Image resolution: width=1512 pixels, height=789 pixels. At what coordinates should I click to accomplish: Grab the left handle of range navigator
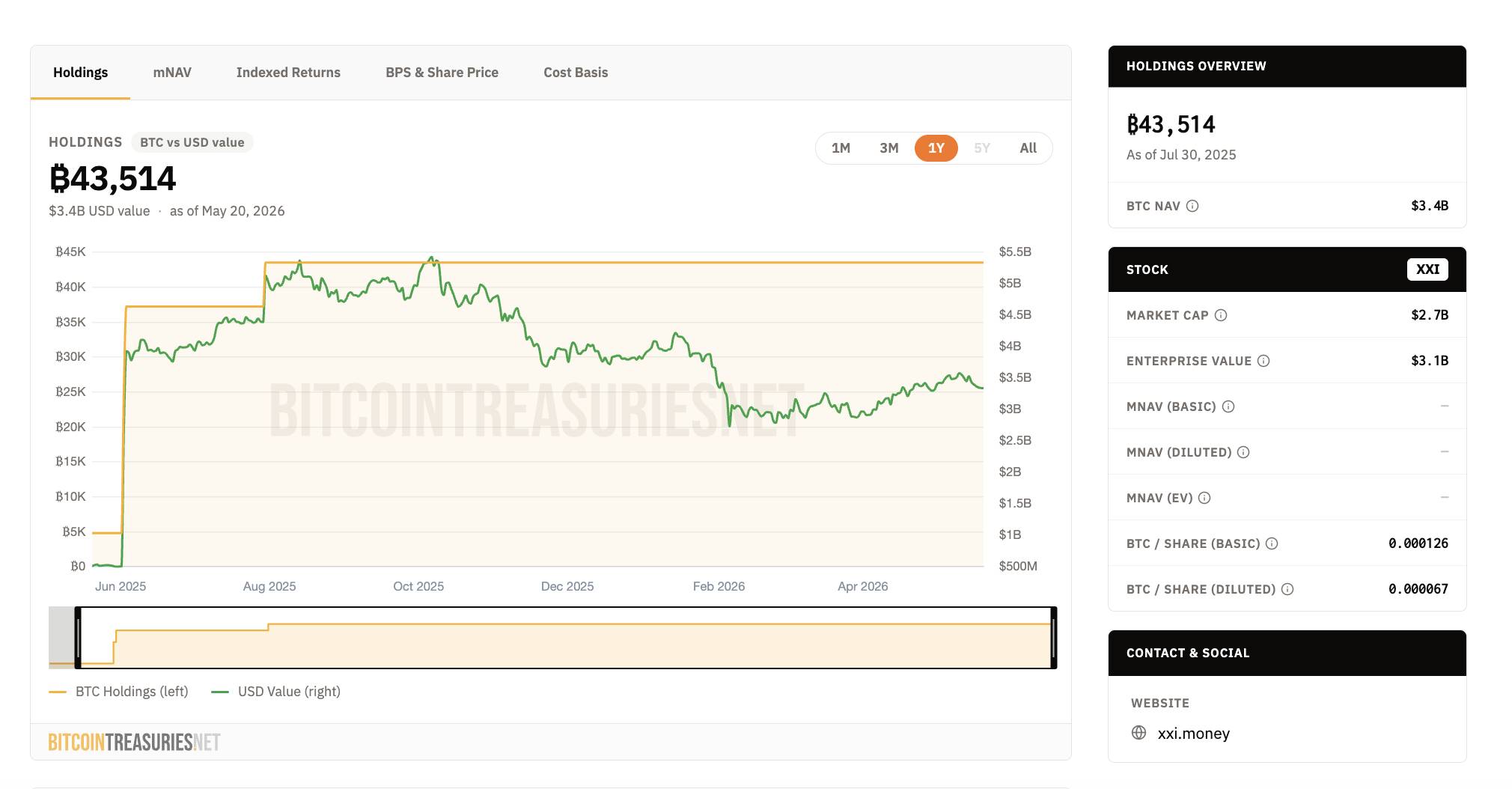[x=78, y=638]
